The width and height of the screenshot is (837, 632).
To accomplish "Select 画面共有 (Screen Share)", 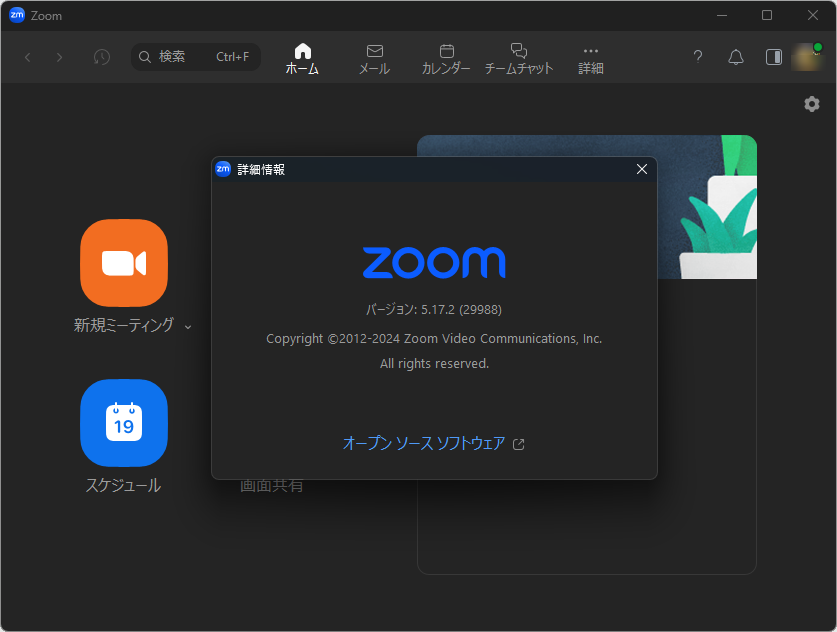I will (x=273, y=485).
